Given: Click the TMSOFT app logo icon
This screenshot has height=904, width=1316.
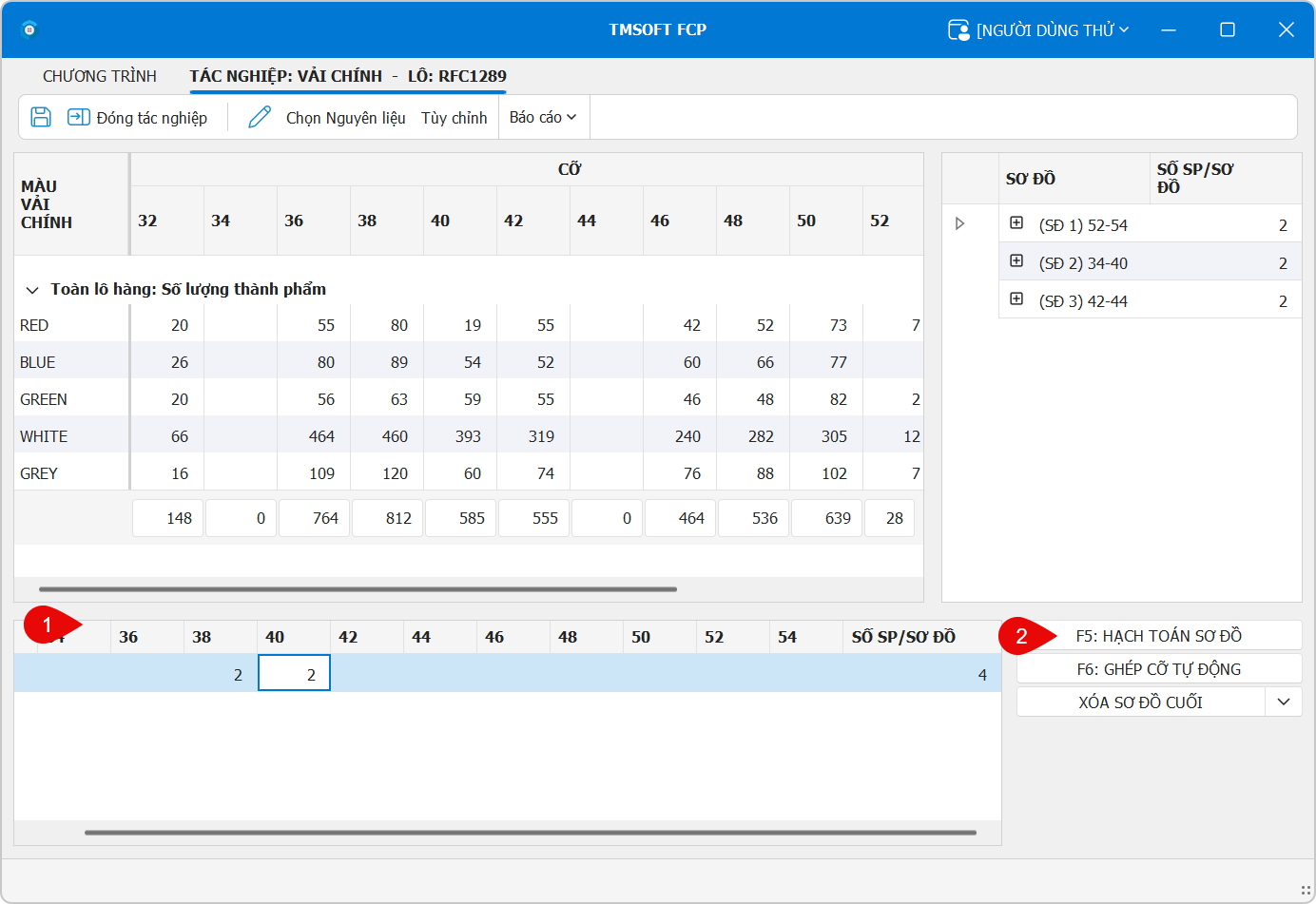Looking at the screenshot, I should click(x=29, y=29).
